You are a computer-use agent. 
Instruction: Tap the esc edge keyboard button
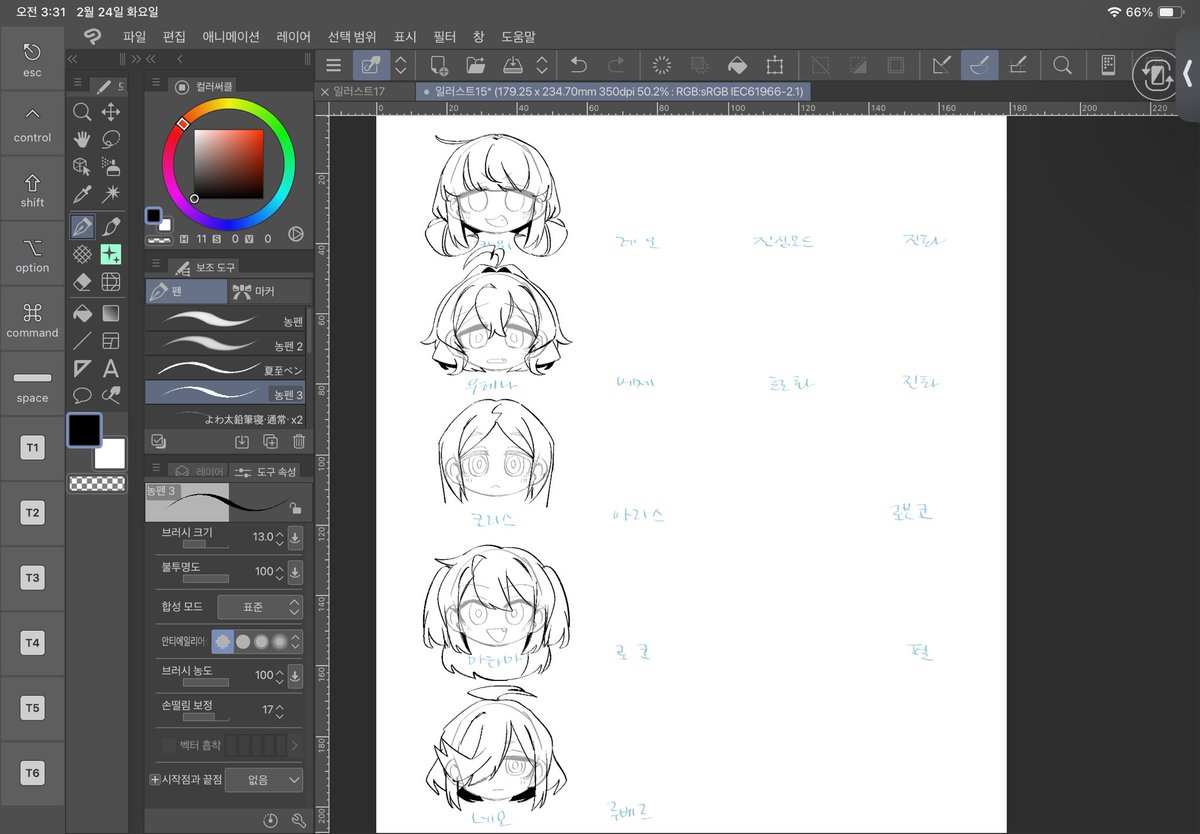(x=32, y=59)
